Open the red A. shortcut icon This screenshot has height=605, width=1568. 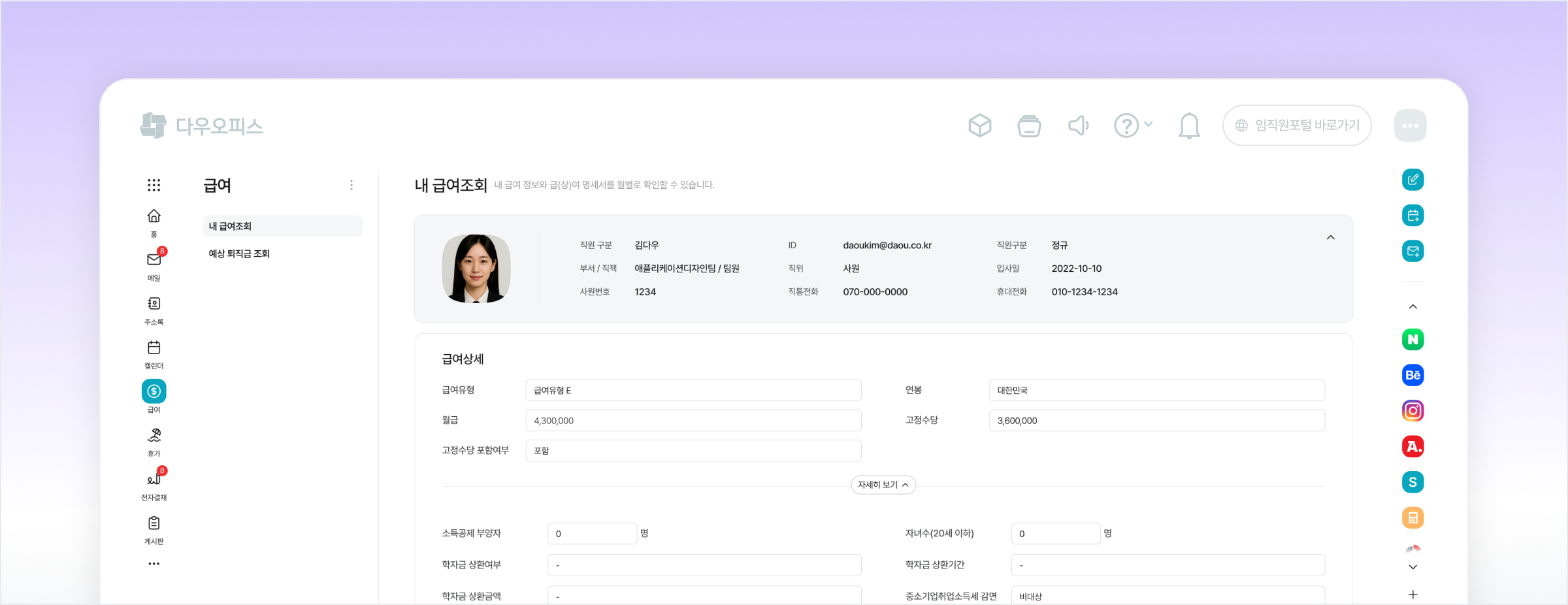tap(1413, 447)
